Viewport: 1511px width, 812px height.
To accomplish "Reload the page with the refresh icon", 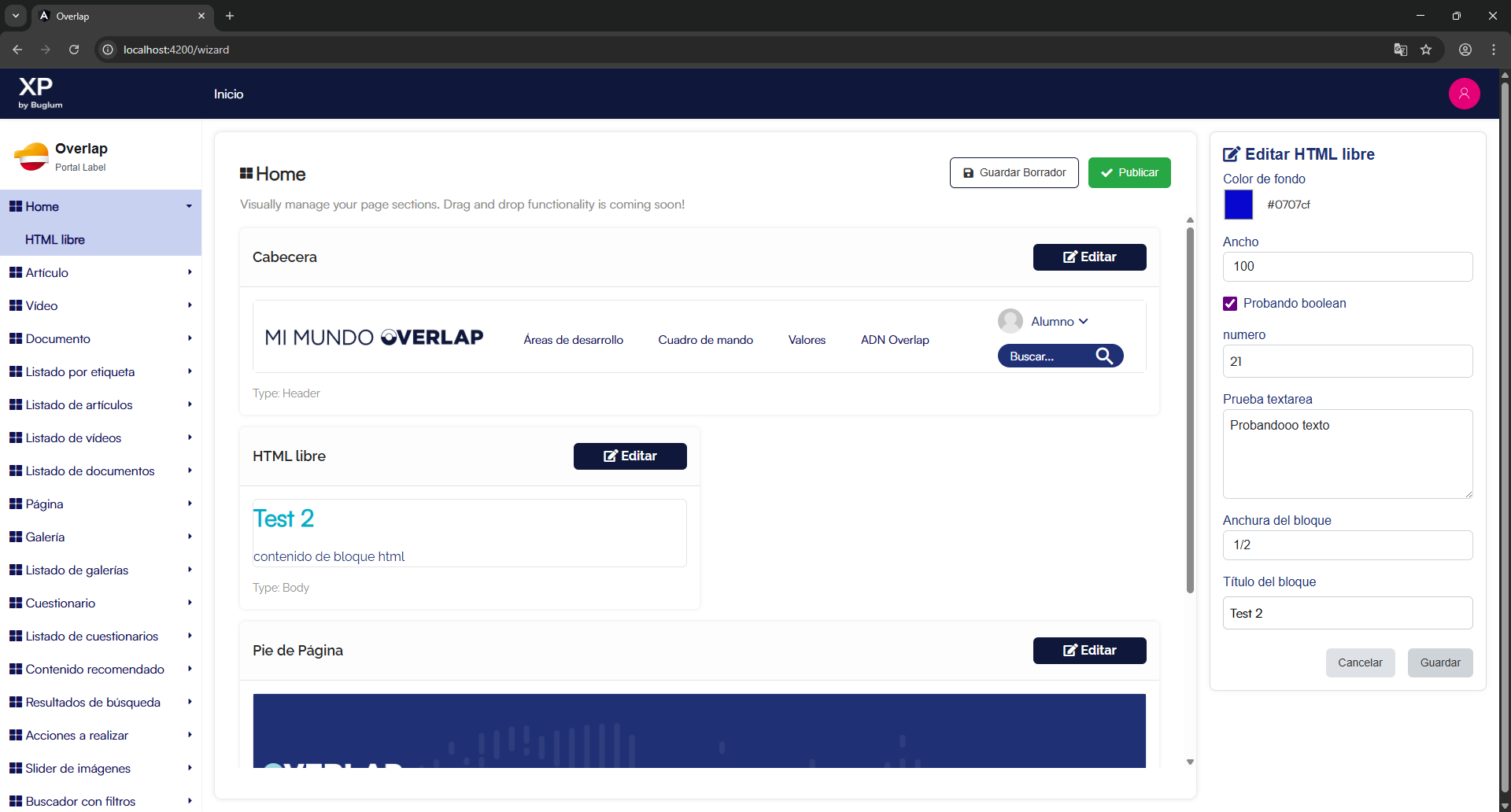I will click(x=74, y=50).
